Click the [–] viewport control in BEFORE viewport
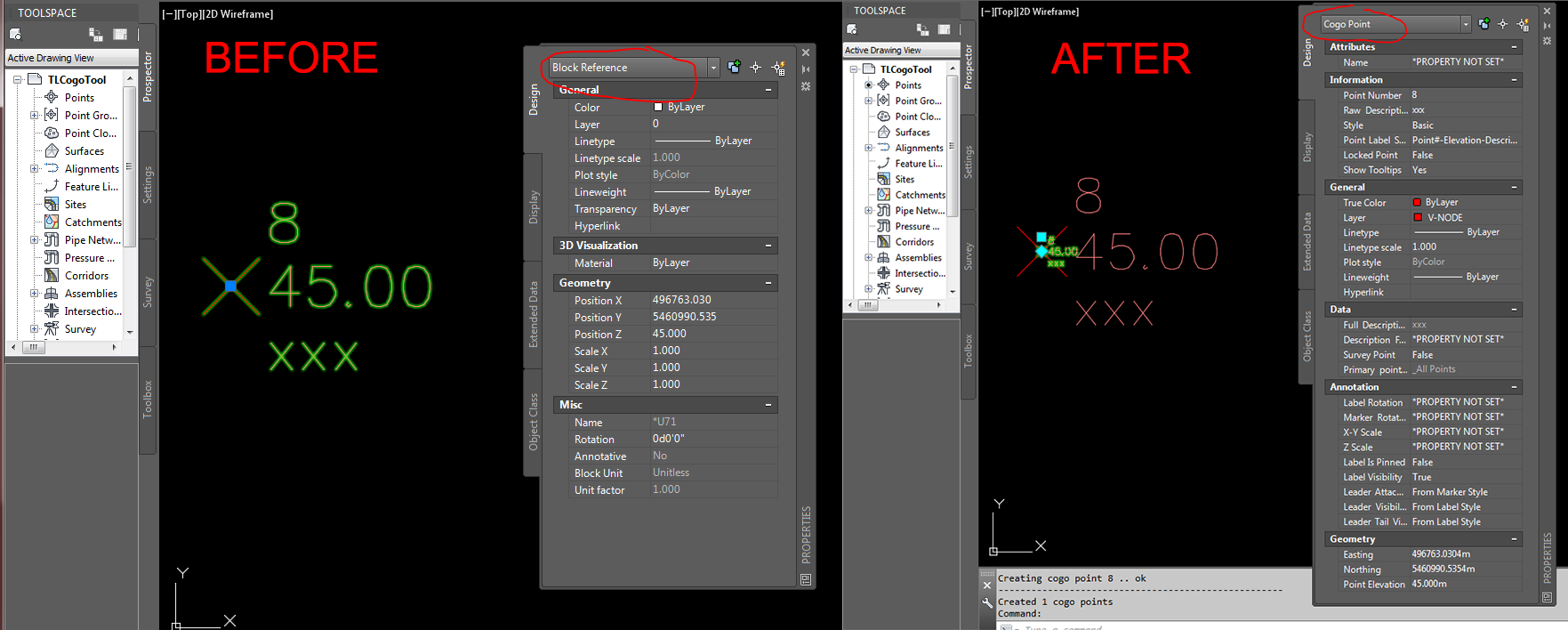Screen dimensions: 1568x630 tap(167, 14)
